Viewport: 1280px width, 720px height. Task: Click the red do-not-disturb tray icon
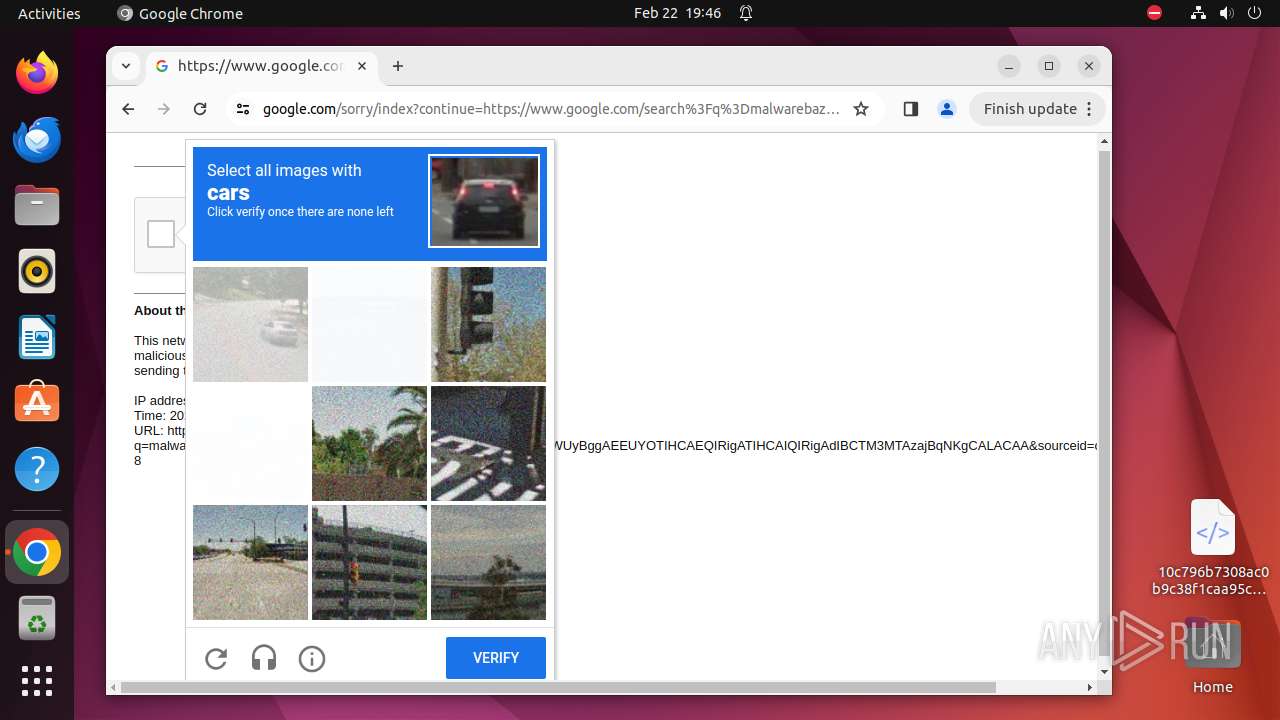(1155, 13)
